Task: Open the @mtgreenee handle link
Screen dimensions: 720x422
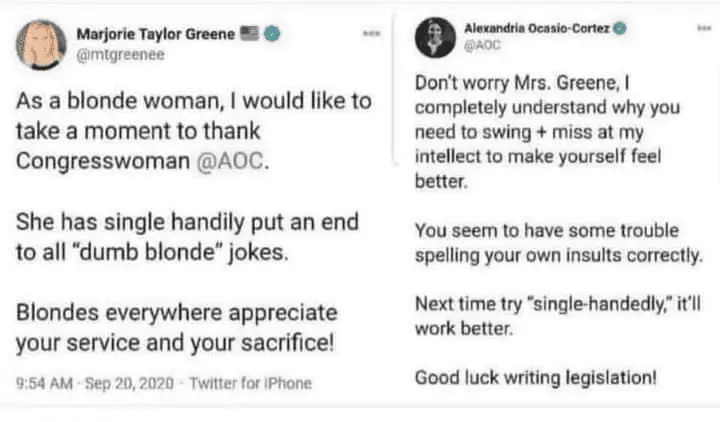Action: [120, 55]
